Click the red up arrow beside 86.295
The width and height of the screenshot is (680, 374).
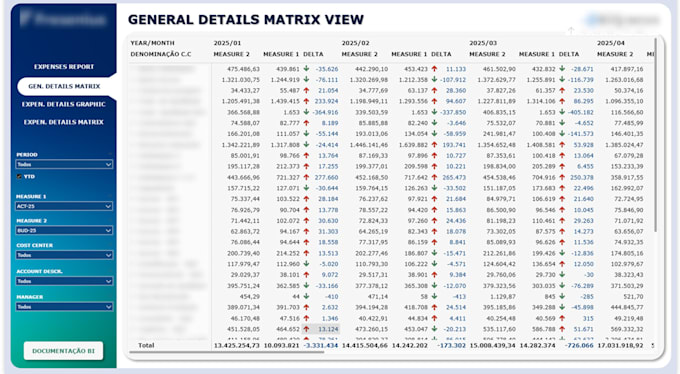pyautogui.click(x=562, y=101)
